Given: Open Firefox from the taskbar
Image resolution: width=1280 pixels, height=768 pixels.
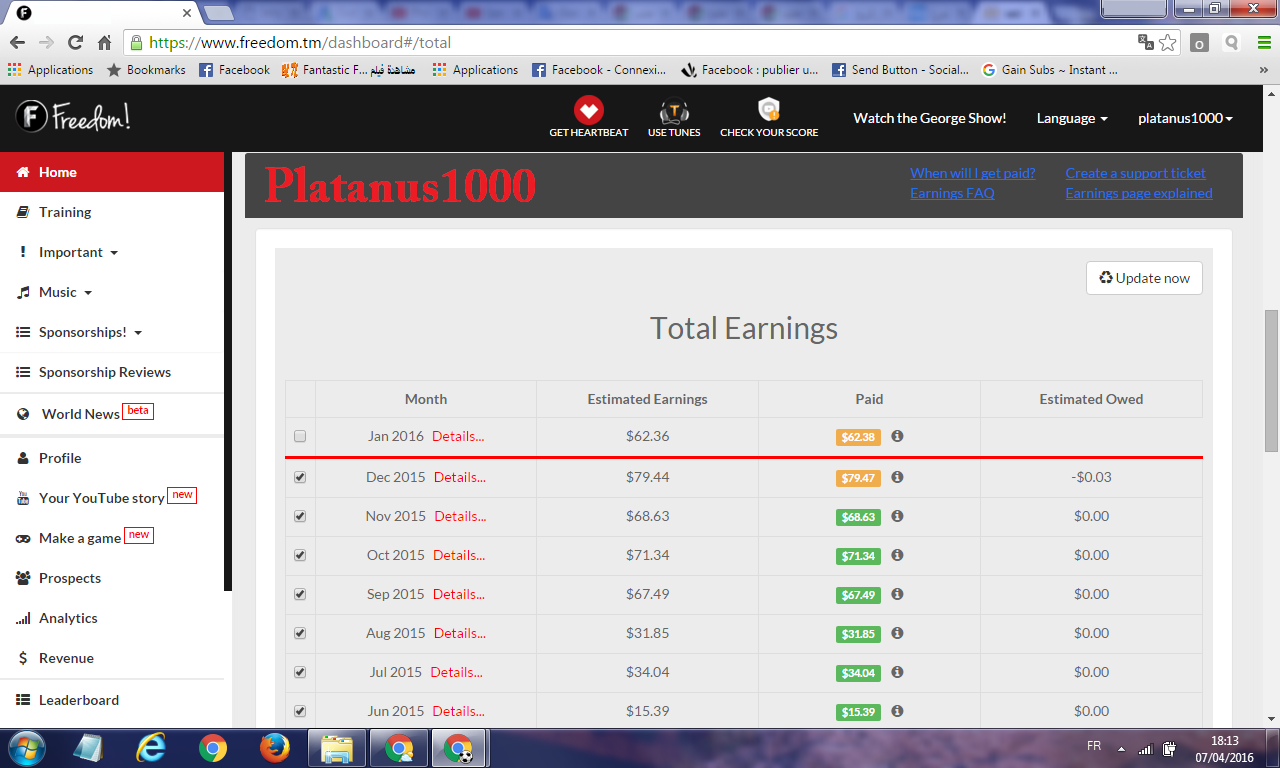Looking at the screenshot, I should 273,747.
